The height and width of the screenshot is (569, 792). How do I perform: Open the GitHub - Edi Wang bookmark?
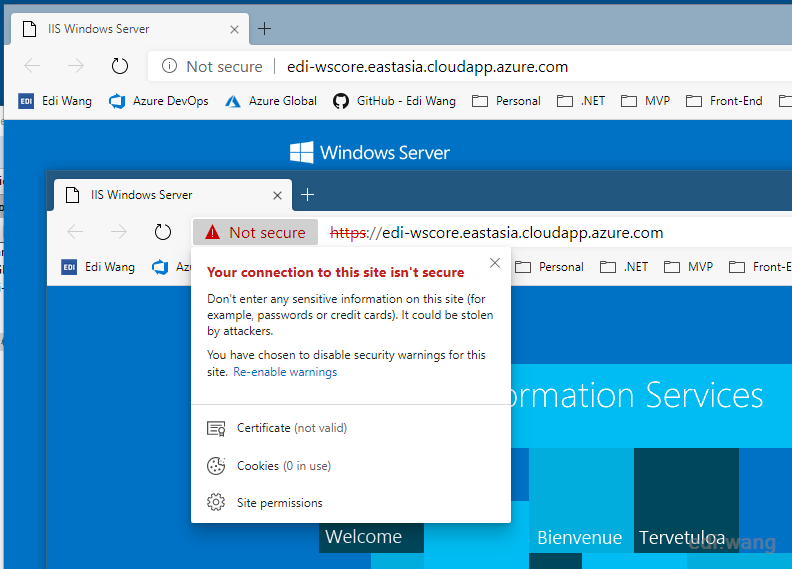click(x=394, y=101)
